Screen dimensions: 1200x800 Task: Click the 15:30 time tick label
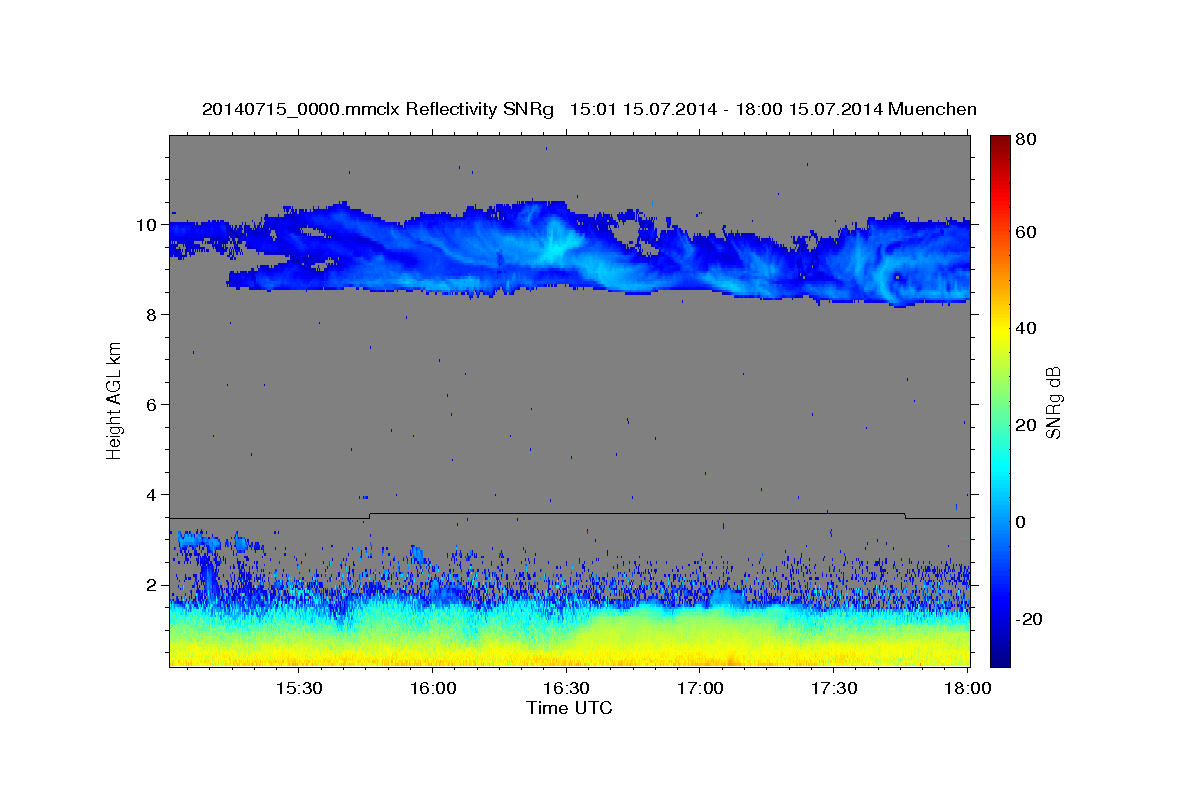pyautogui.click(x=298, y=688)
